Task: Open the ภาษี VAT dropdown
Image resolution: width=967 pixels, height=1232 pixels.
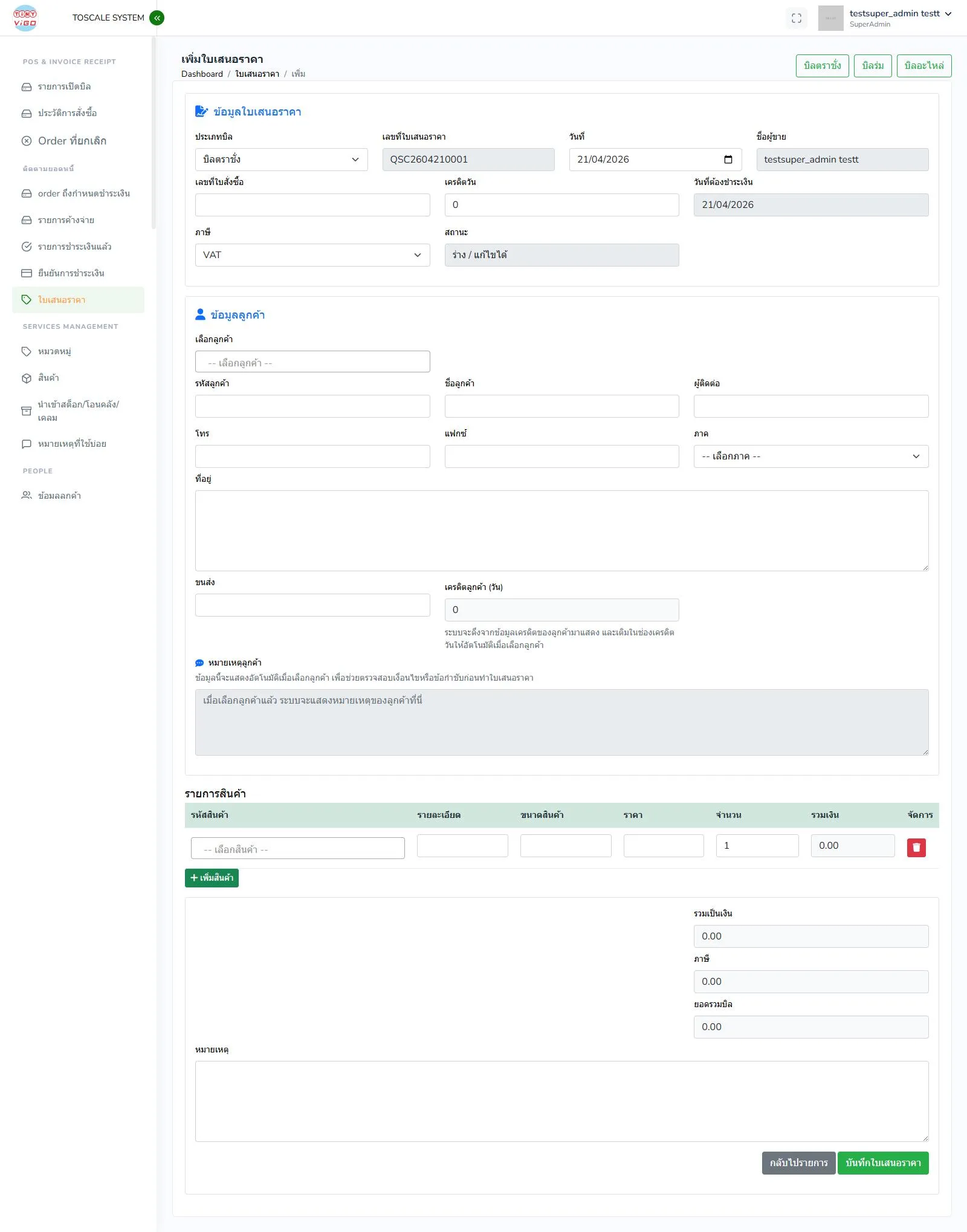Action: click(312, 255)
